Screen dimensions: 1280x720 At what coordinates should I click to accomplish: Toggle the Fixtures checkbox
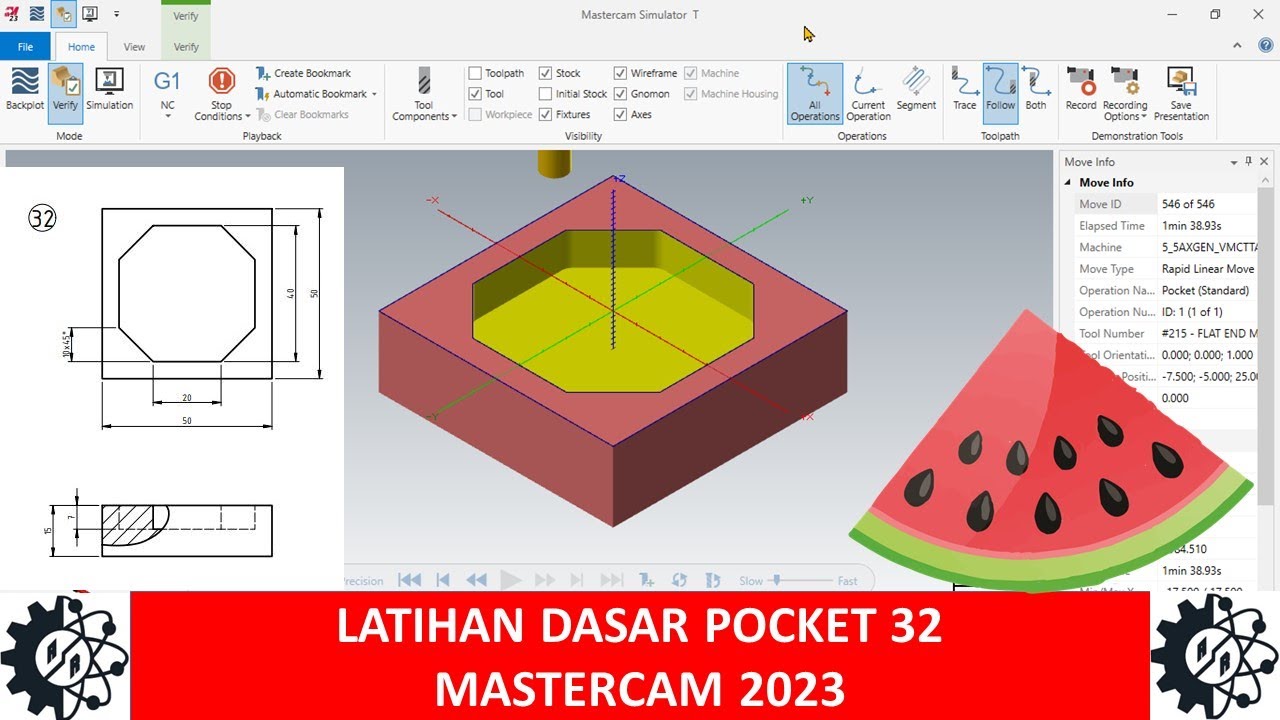click(545, 115)
